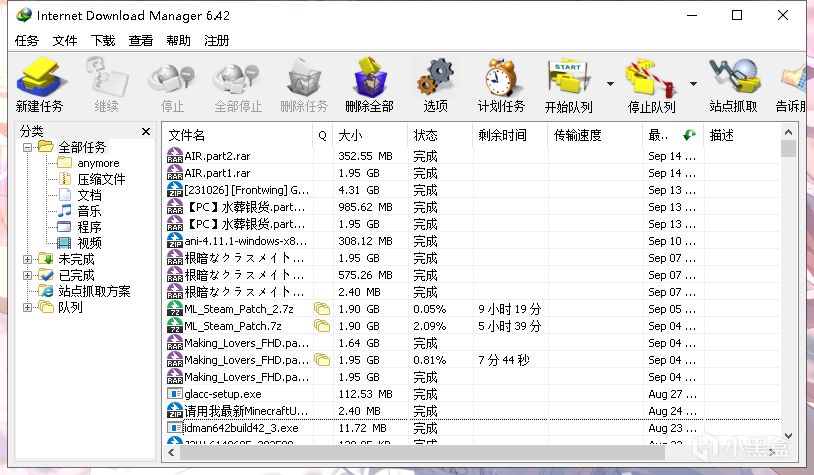Open 选项 options gears icon

[x=436, y=78]
